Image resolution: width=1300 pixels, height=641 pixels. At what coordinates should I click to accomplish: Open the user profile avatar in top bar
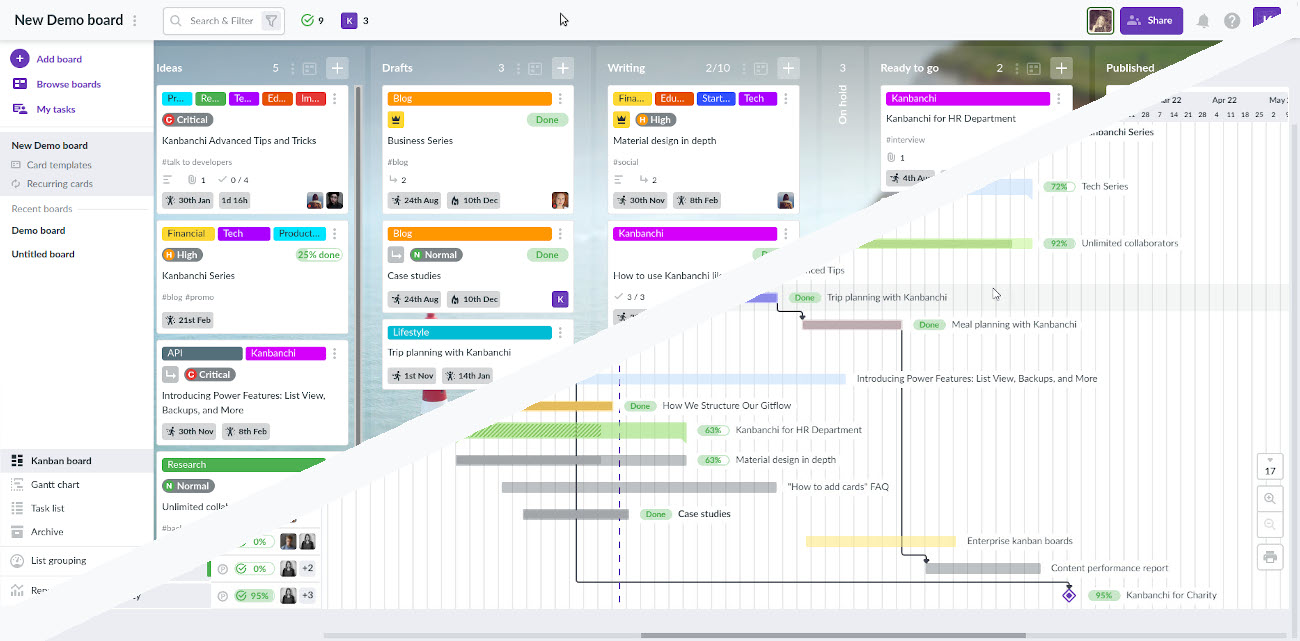click(1101, 20)
